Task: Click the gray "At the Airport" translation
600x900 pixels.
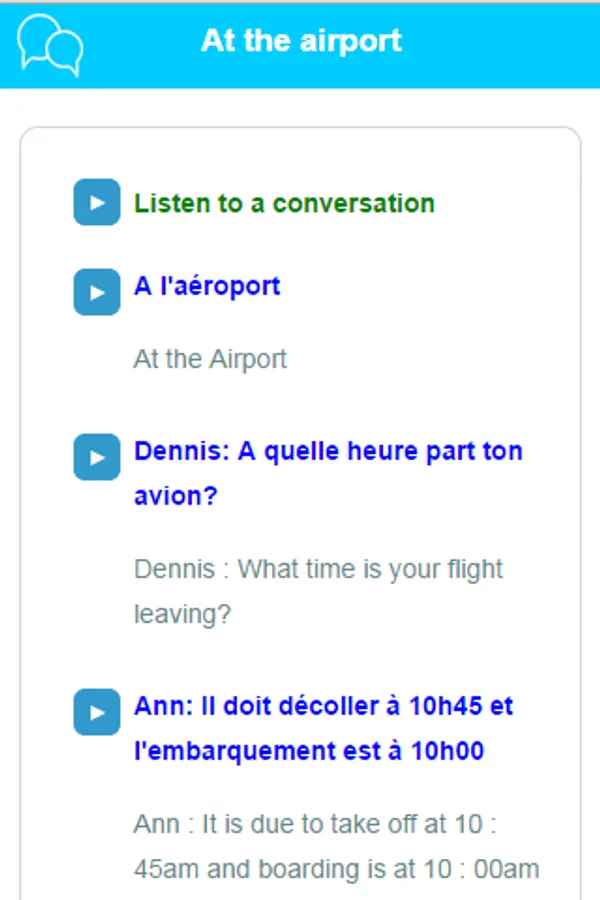Action: (x=210, y=359)
